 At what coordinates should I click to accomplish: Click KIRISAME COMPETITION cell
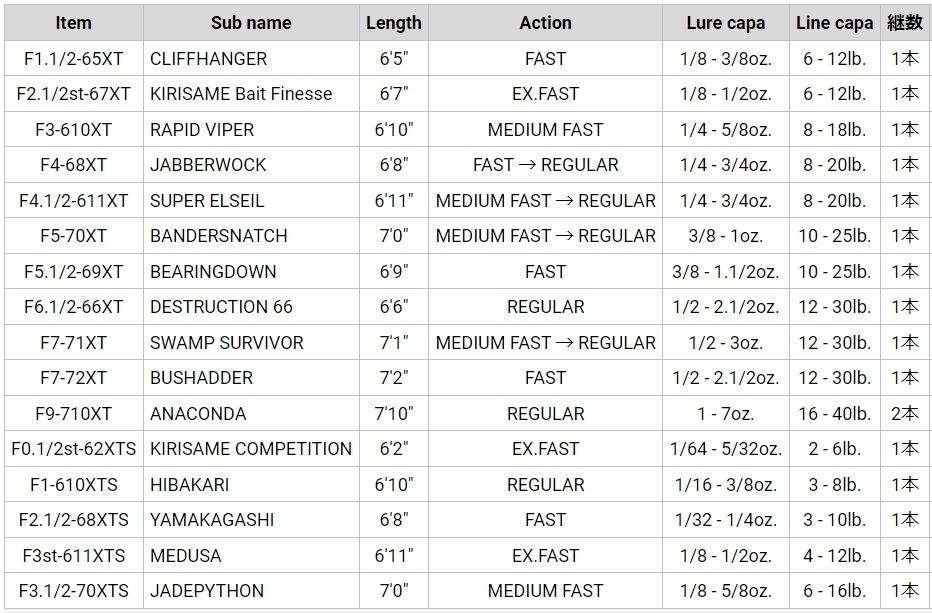pos(251,448)
